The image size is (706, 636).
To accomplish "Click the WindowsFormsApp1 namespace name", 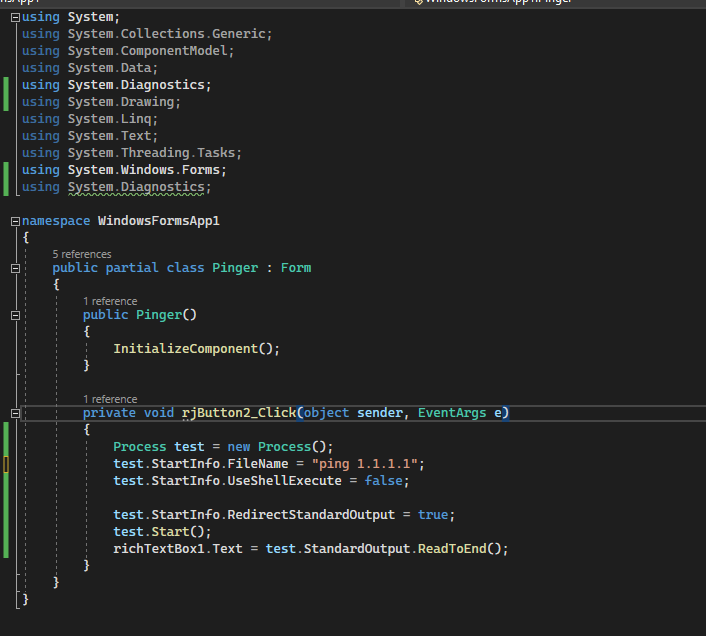I will tap(159, 221).
